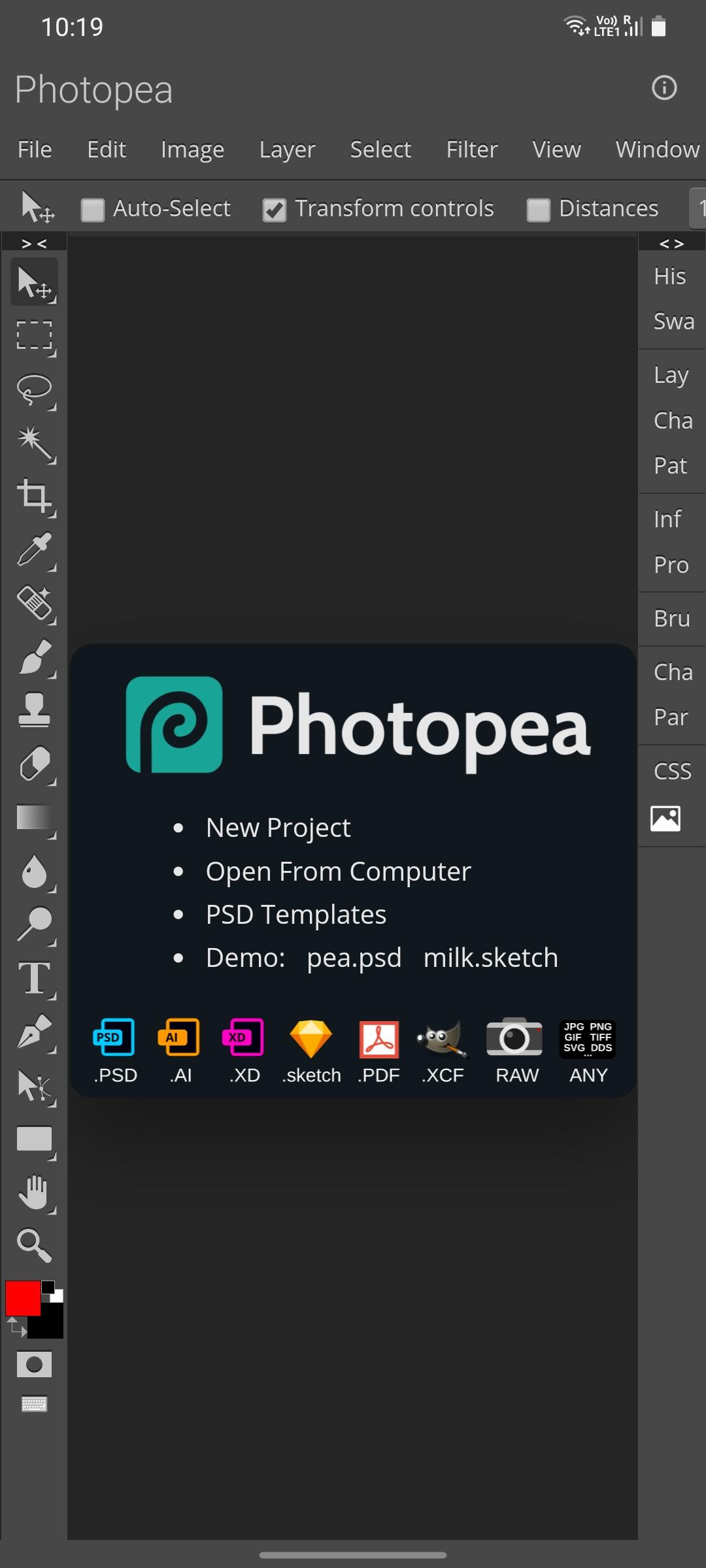
Task: Open the image panel icon in right sidebar
Action: (665, 819)
